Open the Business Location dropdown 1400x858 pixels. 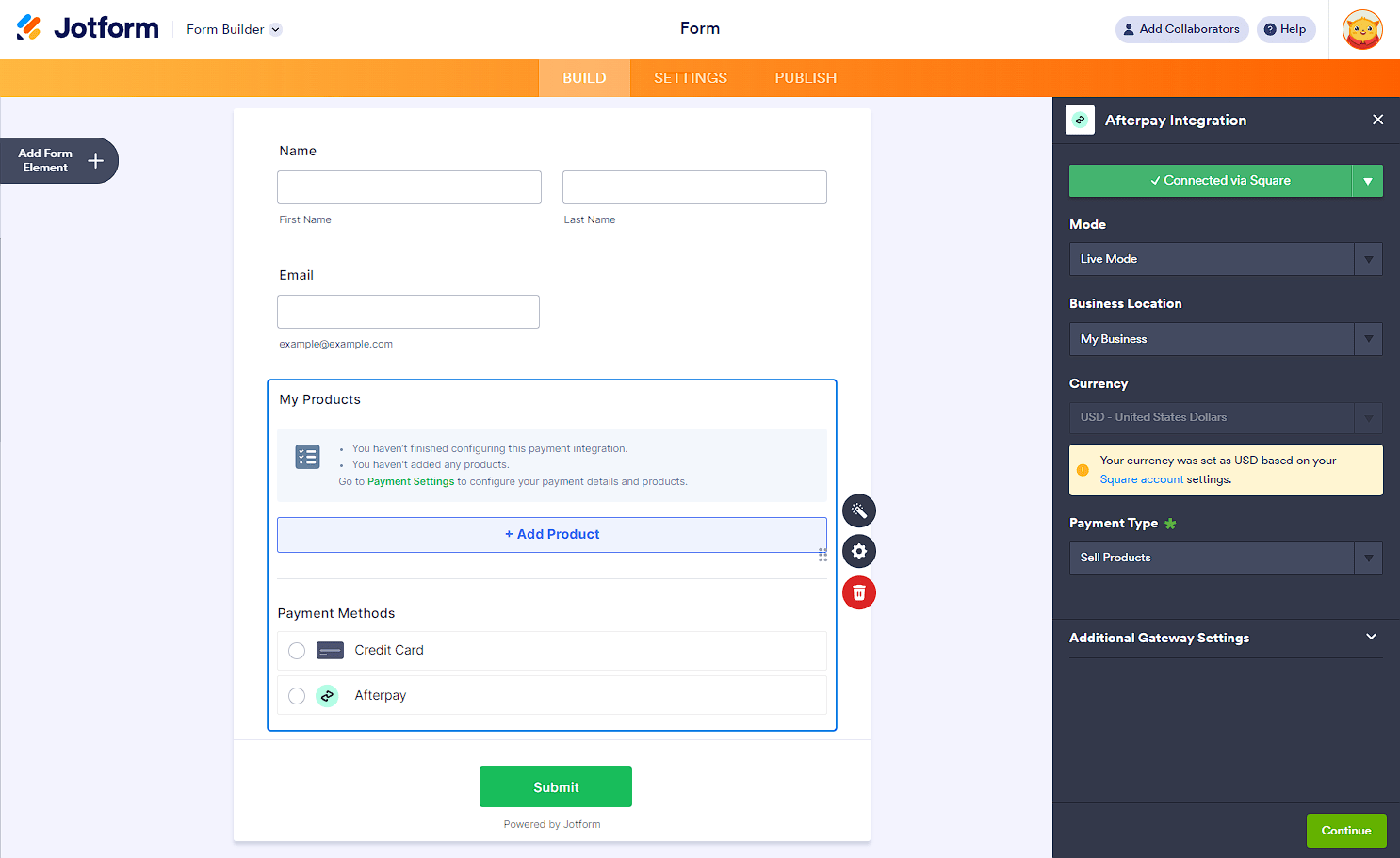click(x=1226, y=339)
